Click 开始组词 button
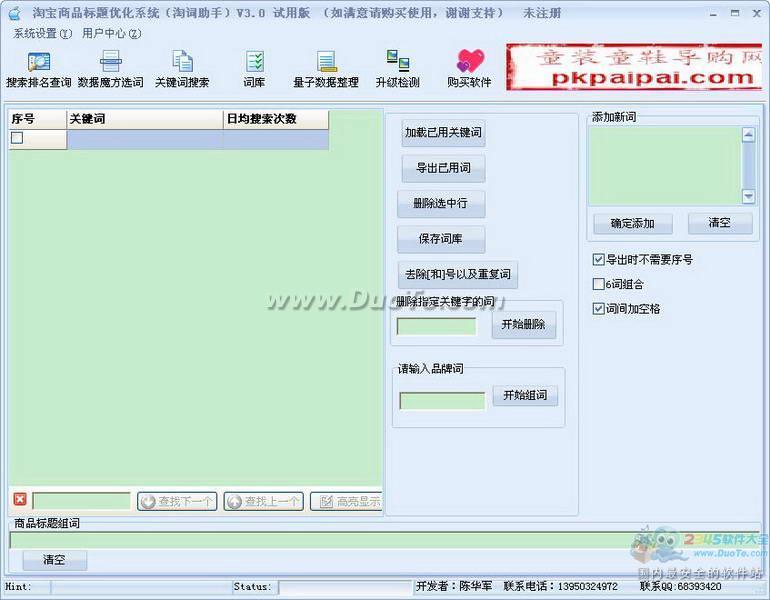 tap(525, 396)
